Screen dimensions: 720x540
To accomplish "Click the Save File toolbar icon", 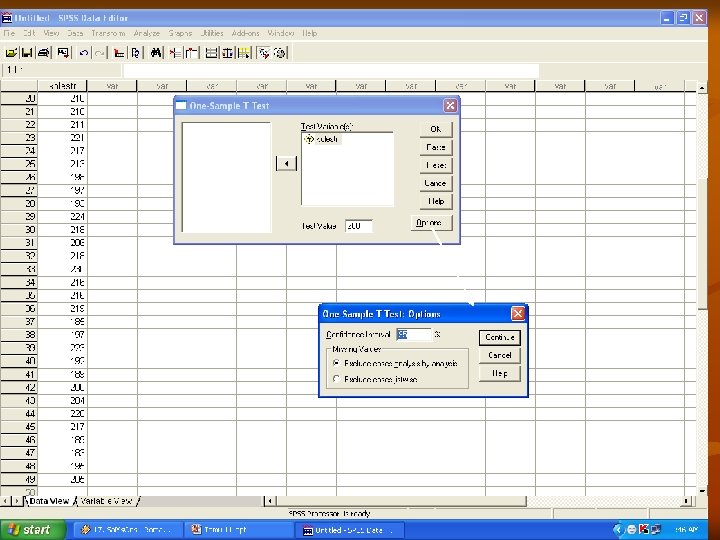I will pyautogui.click(x=27, y=53).
